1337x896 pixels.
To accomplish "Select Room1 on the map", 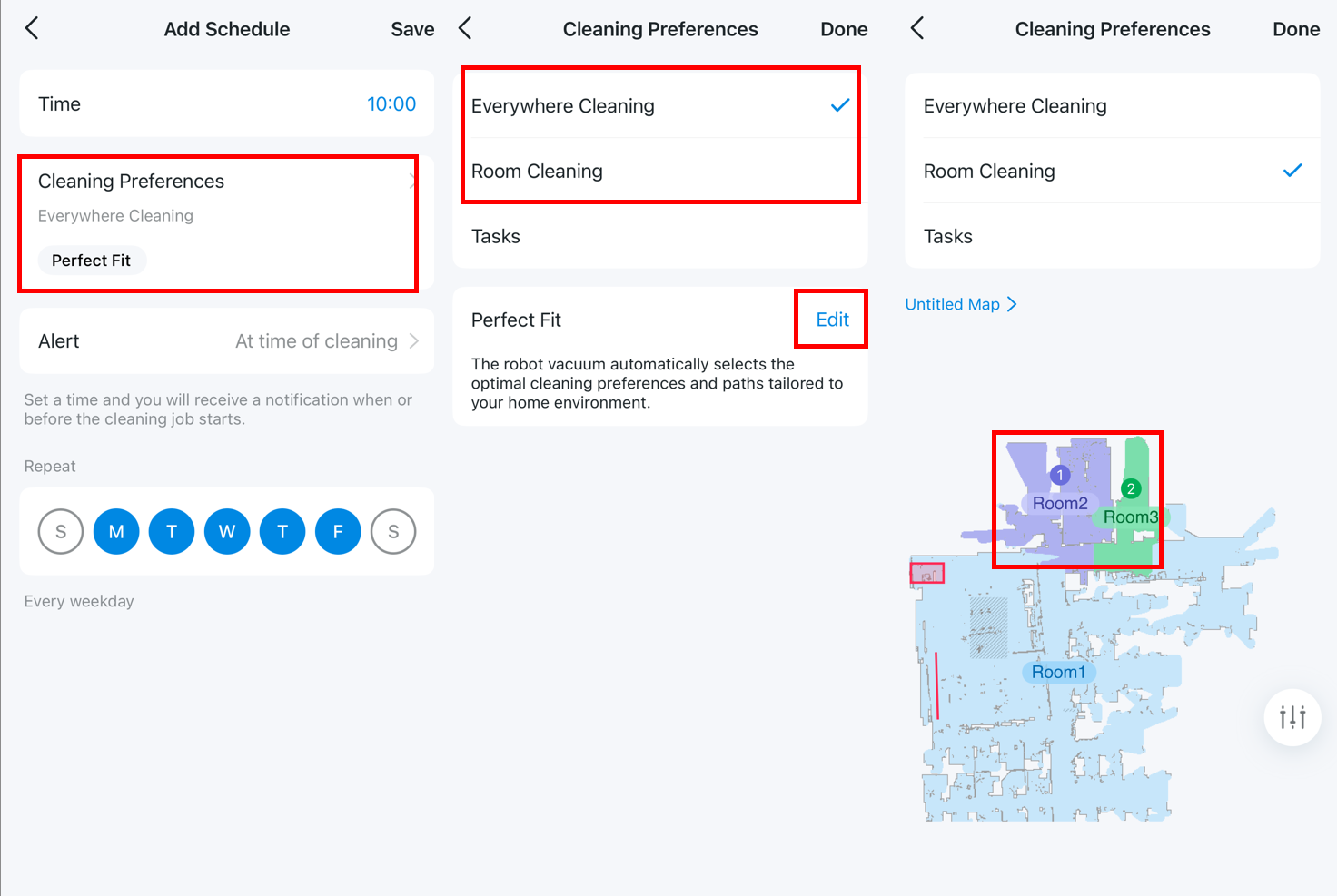I will tap(1058, 672).
